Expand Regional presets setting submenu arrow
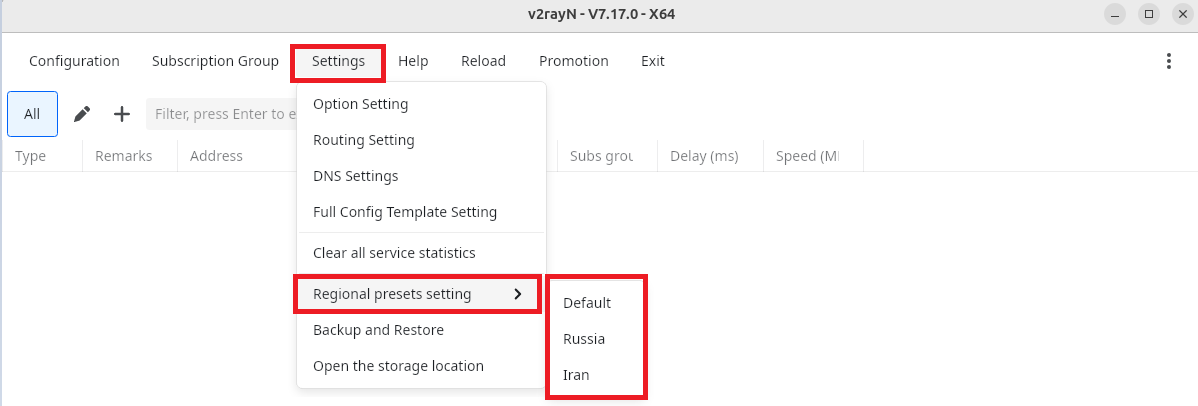 coord(517,294)
